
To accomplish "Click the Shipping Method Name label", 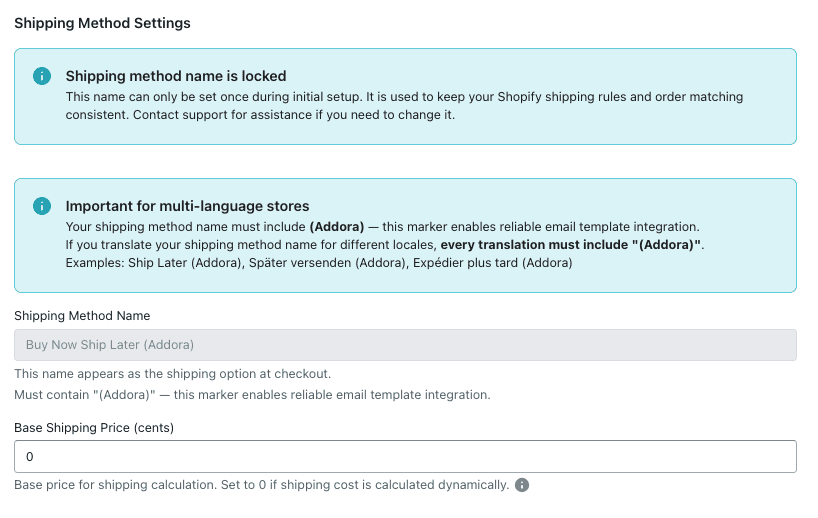I will (82, 316).
